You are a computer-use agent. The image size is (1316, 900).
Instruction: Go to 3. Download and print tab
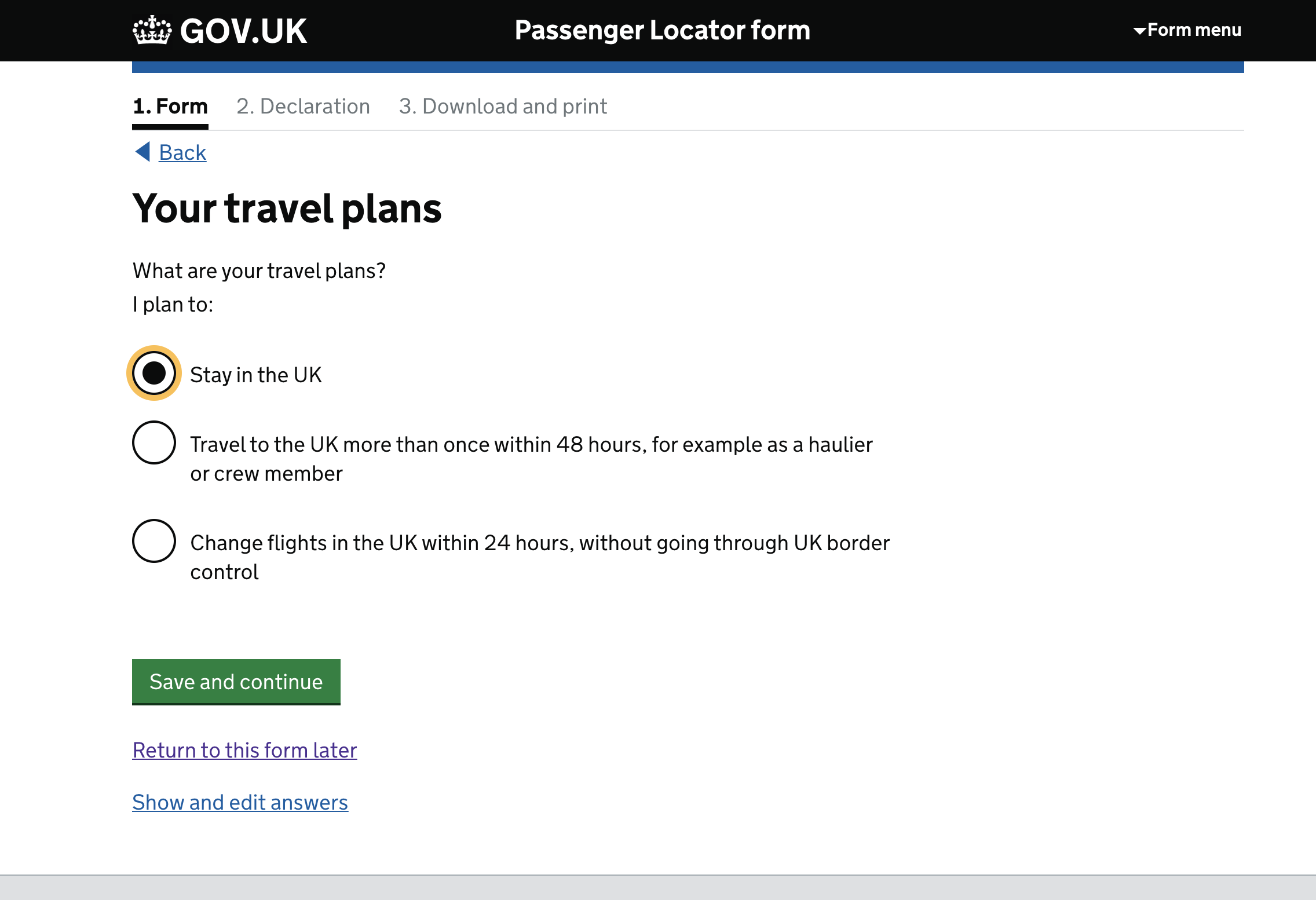503,107
